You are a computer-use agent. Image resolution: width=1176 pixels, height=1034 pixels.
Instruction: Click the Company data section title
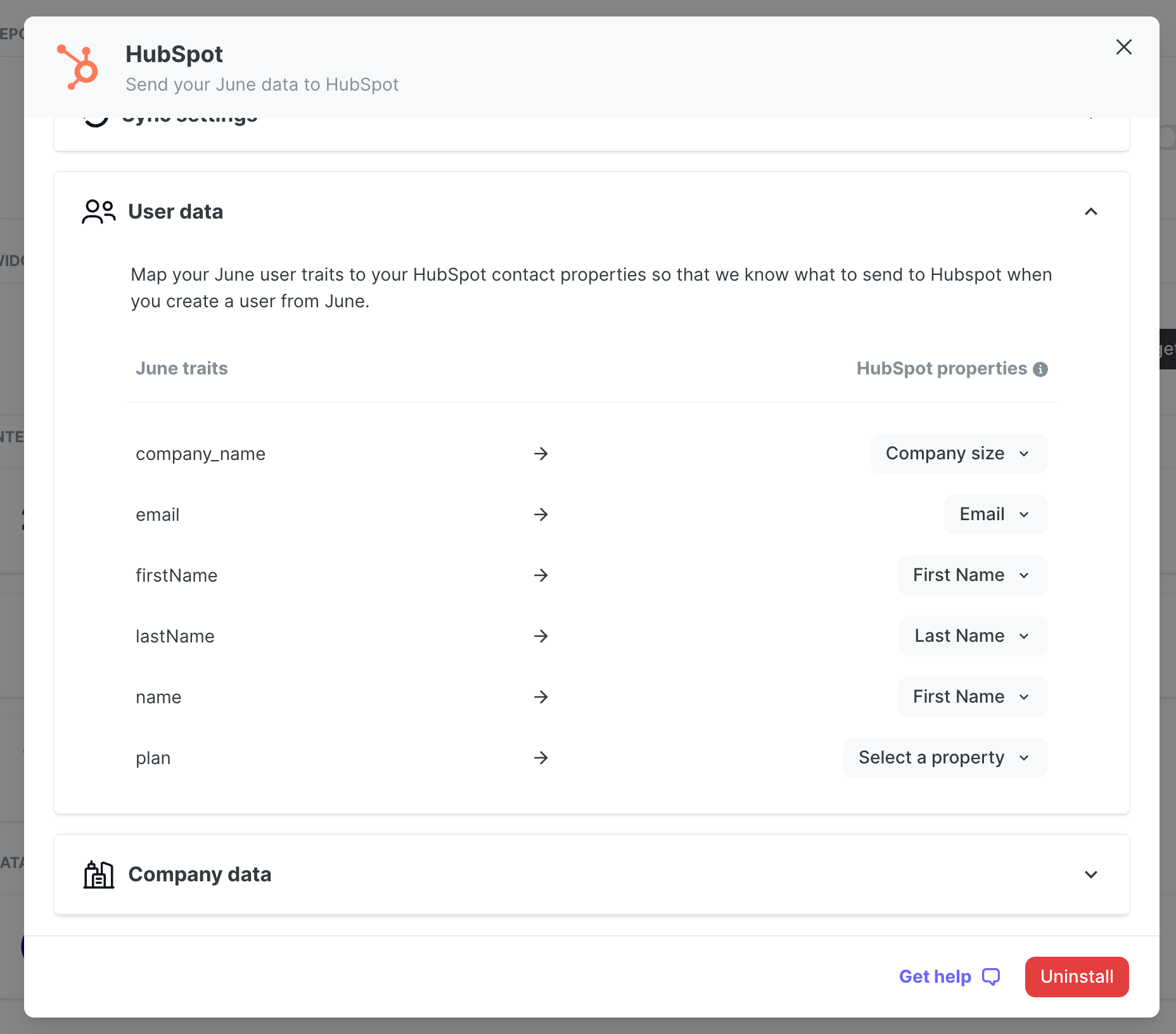click(200, 874)
